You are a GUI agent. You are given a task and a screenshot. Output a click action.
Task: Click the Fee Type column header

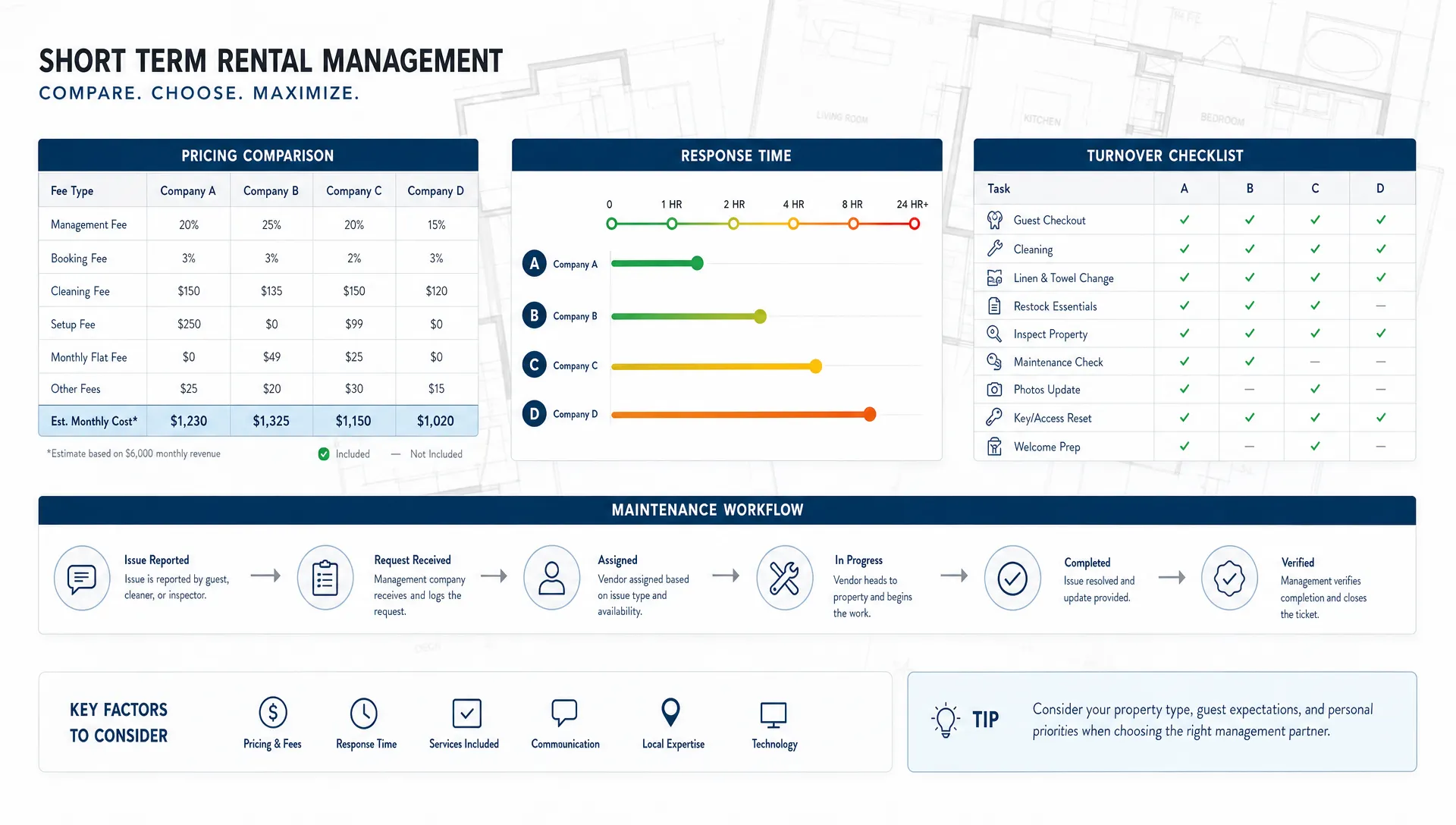72,191
